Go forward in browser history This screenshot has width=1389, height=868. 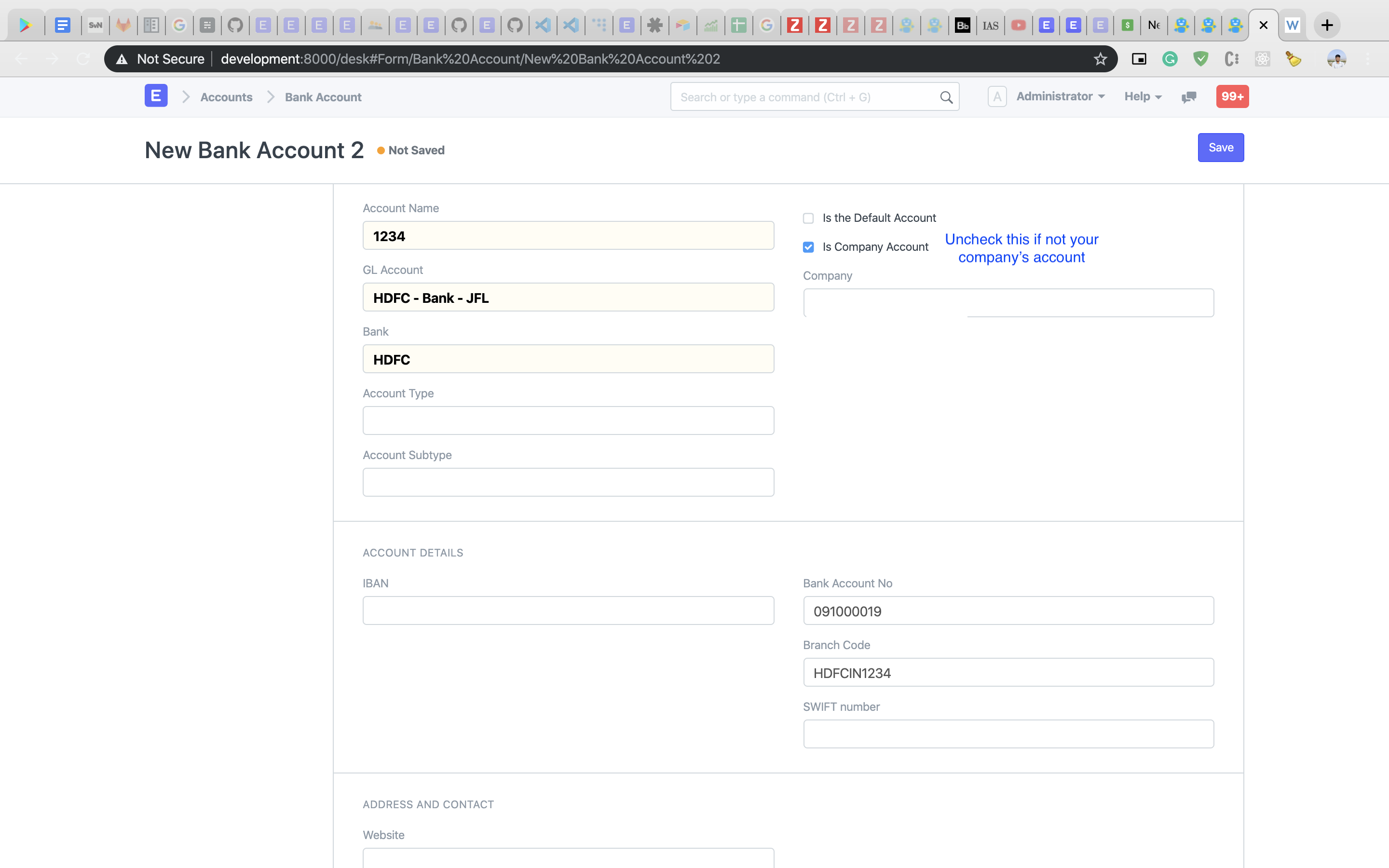coord(52,58)
